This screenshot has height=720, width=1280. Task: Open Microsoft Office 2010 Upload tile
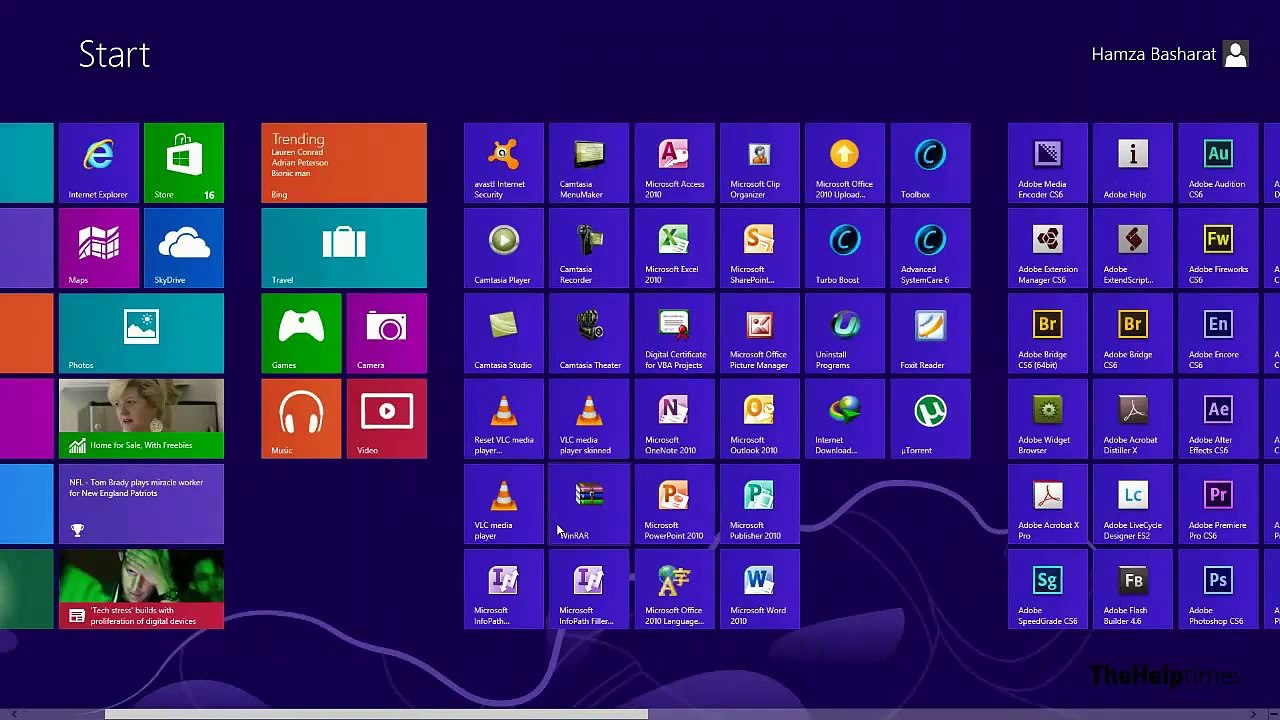[x=845, y=163]
